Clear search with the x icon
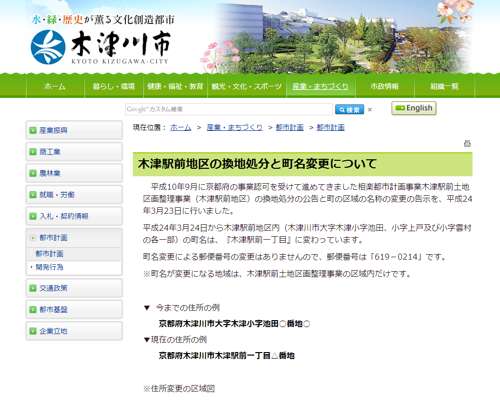 [370, 109]
